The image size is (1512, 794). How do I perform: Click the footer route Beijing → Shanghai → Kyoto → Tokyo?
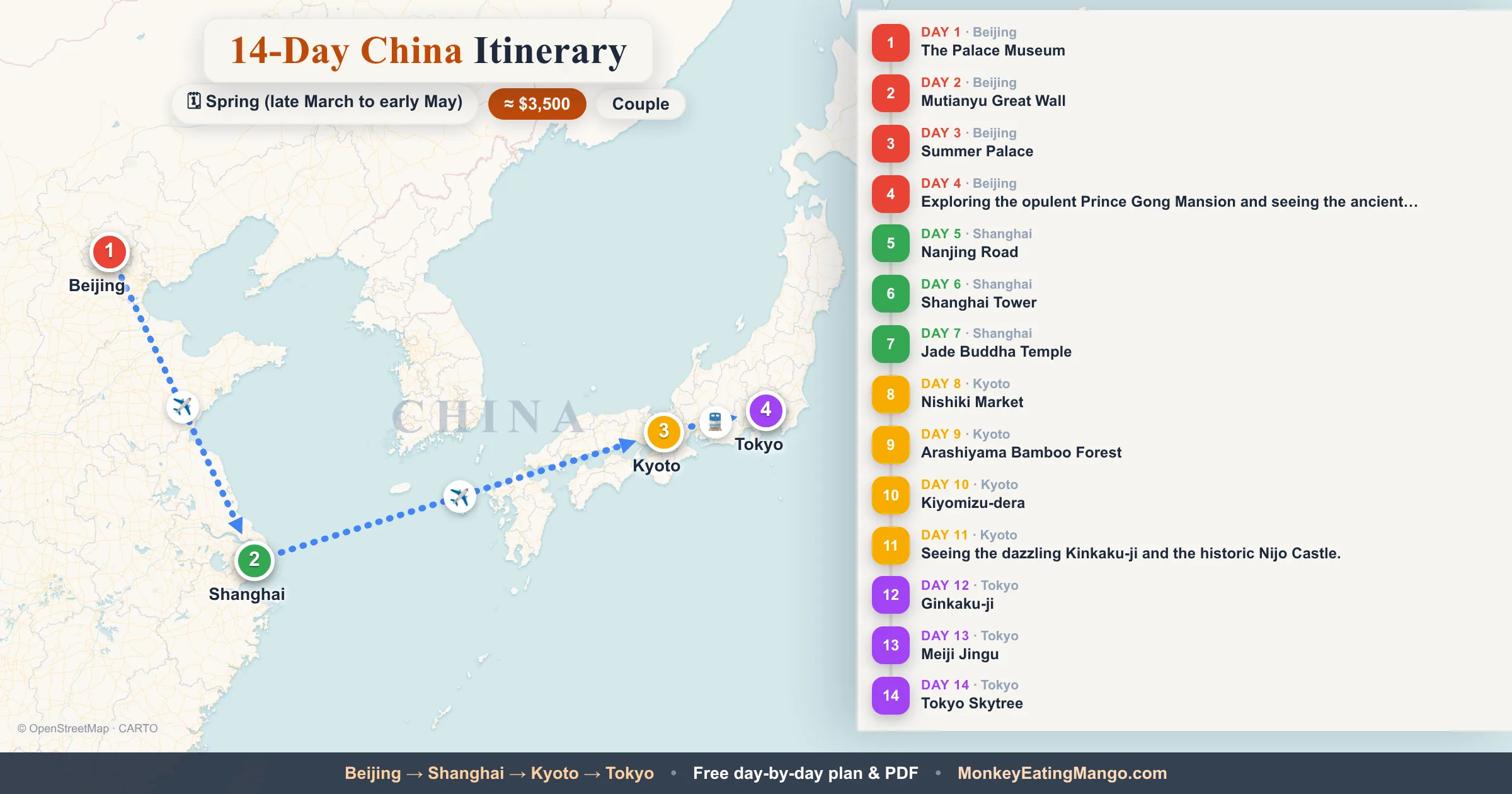tap(499, 773)
